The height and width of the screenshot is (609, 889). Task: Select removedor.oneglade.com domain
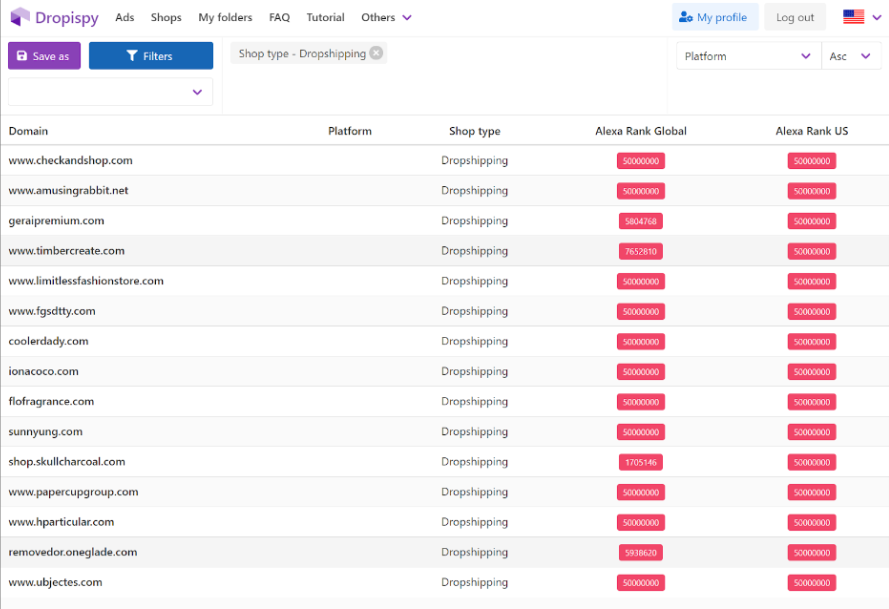[x=73, y=552]
